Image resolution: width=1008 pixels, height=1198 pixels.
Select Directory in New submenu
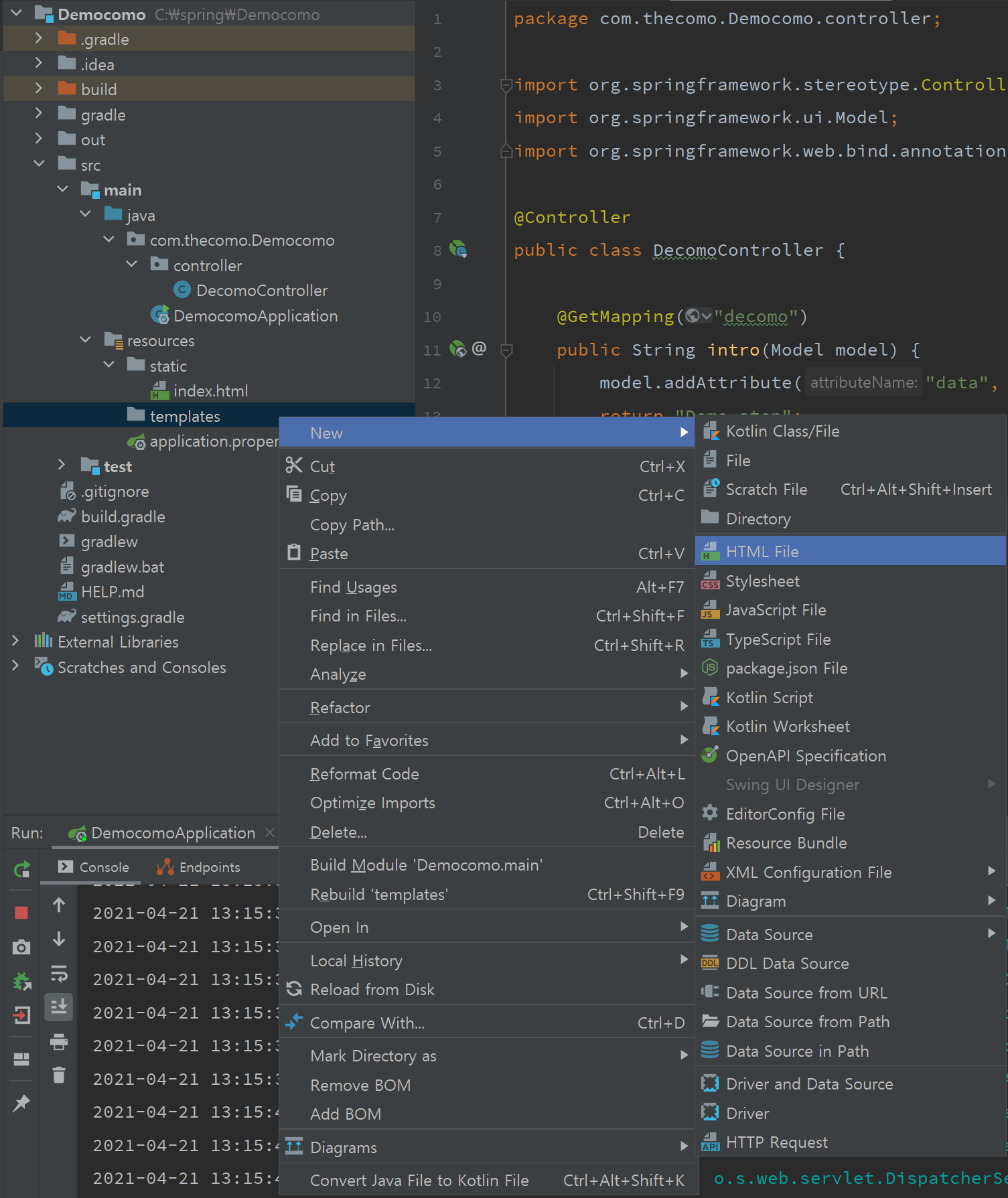click(851, 519)
